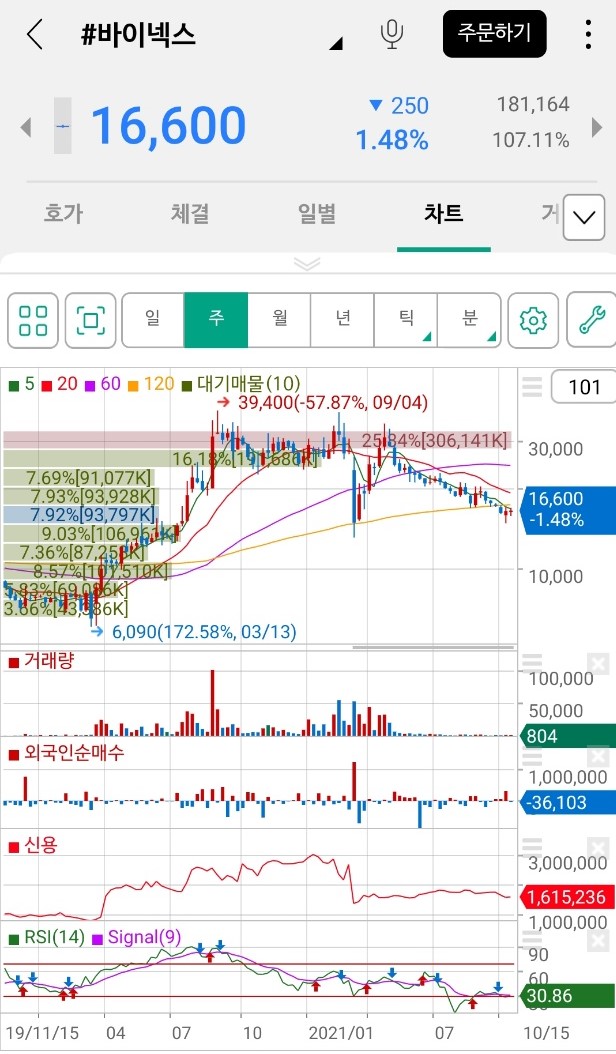Close the 외국인순매수 panel

point(597,756)
